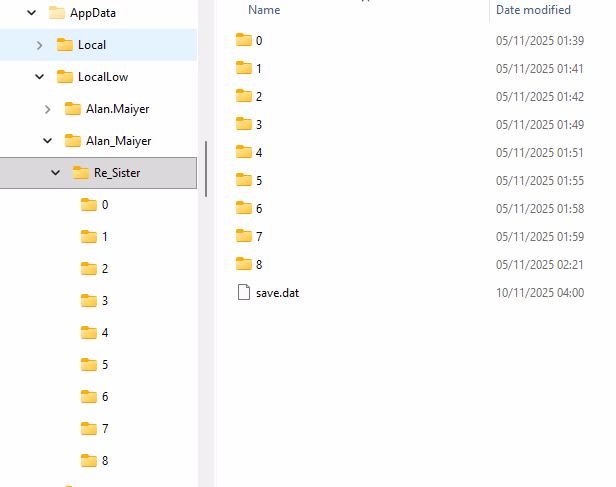Click folder icon for folder 0 in file list

244,40
